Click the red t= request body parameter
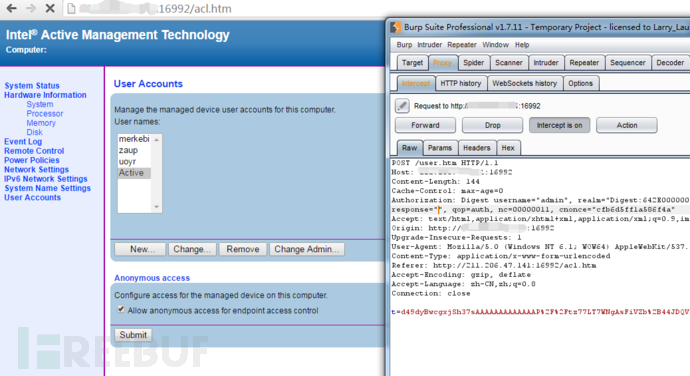This screenshot has width=690, height=376. (x=540, y=312)
